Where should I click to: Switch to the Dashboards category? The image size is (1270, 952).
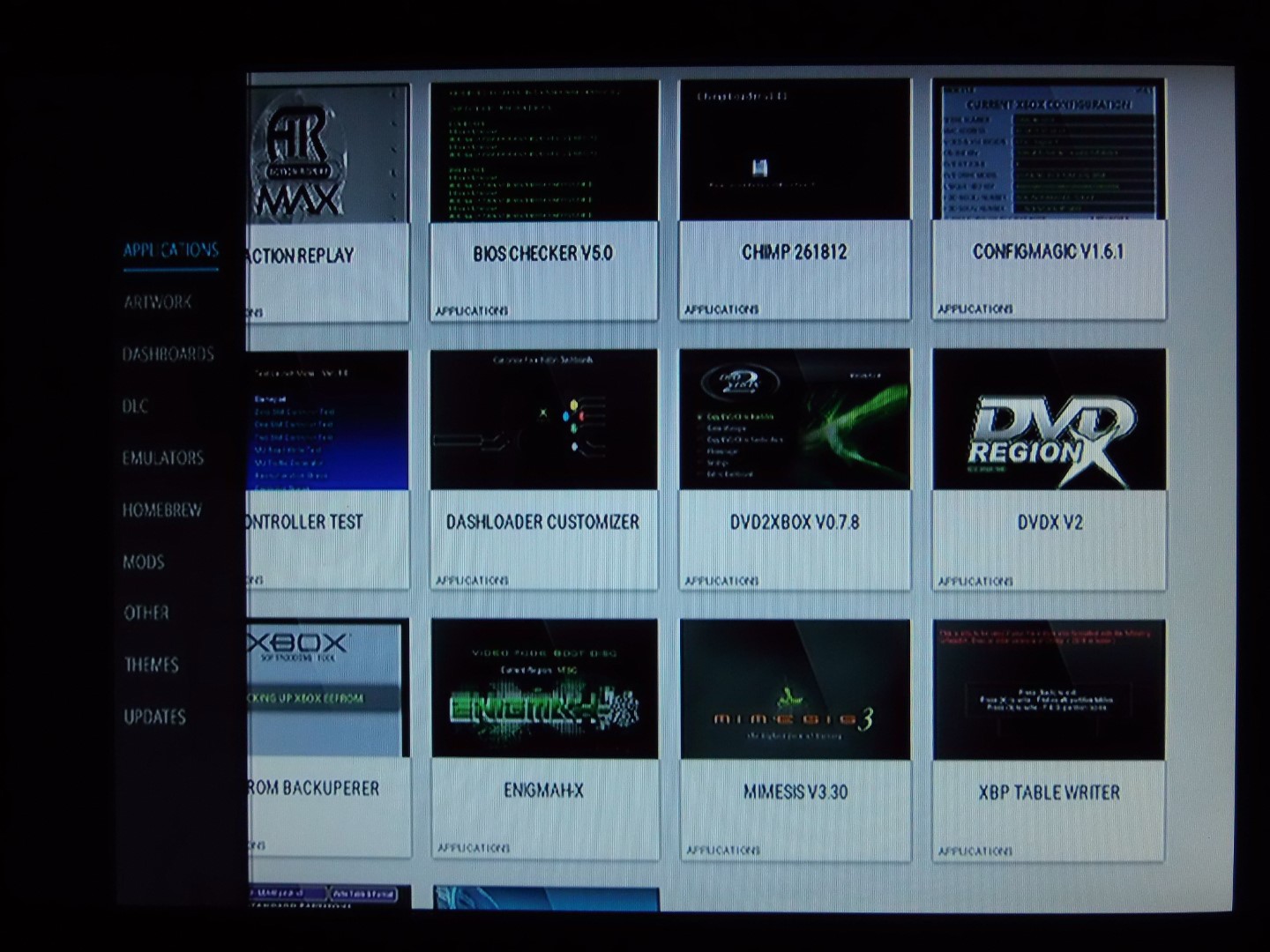pyautogui.click(x=168, y=354)
